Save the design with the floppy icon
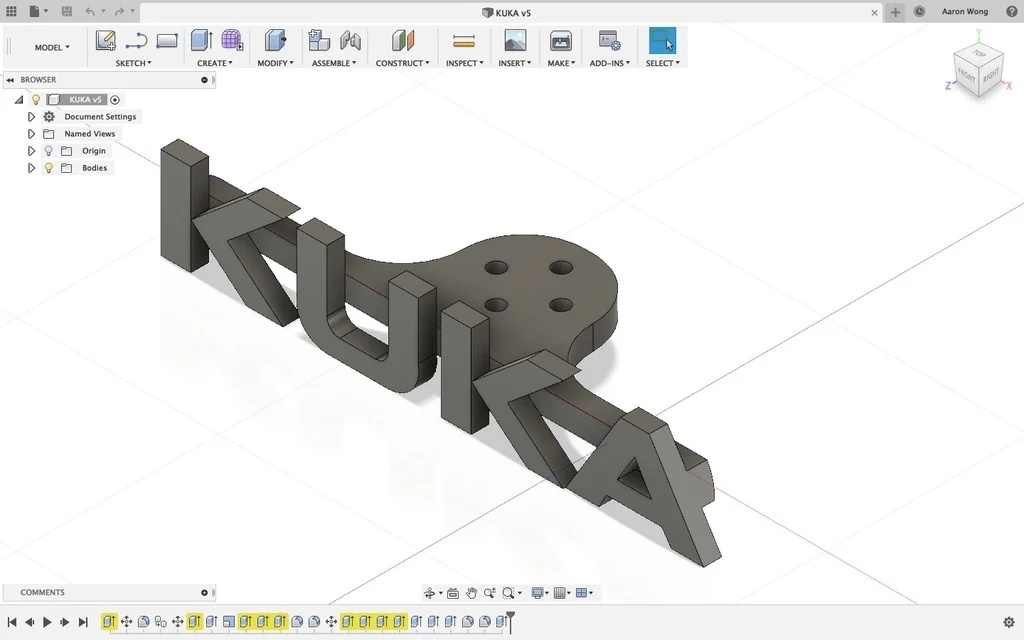Viewport: 1024px width, 640px height. 67,11
